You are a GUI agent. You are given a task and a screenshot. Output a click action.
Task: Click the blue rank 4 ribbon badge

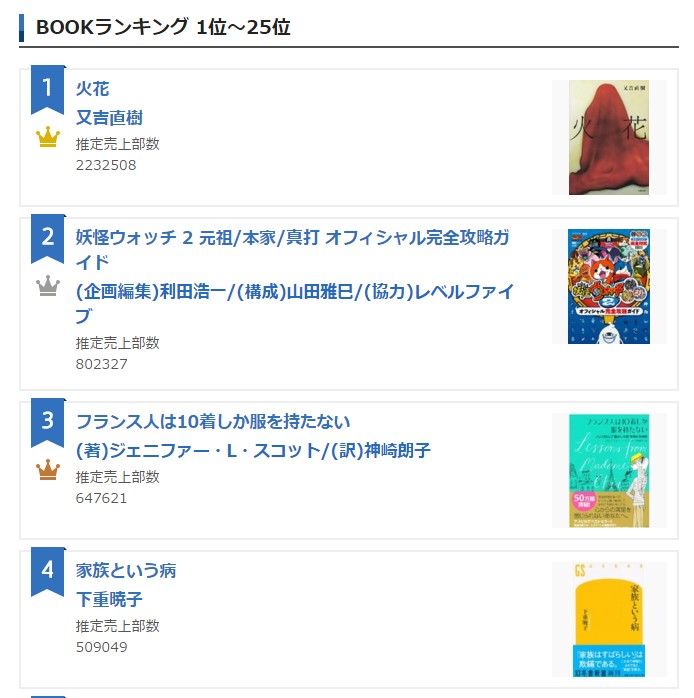point(47,571)
